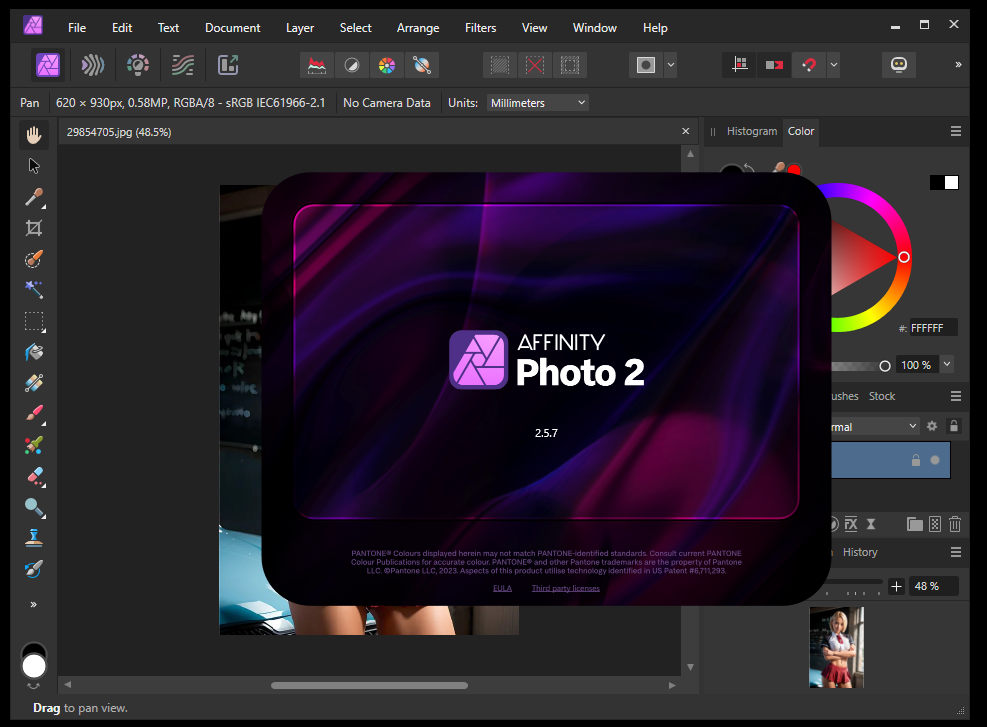This screenshot has height=727, width=987.
Task: Expand toolbar overflow chevron
Action: click(958, 65)
